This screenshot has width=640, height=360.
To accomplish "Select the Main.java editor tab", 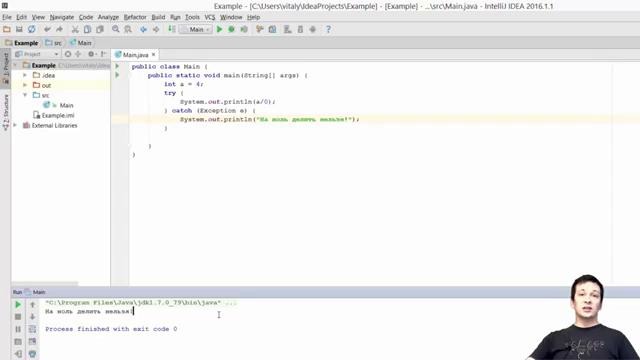I will tap(136, 55).
